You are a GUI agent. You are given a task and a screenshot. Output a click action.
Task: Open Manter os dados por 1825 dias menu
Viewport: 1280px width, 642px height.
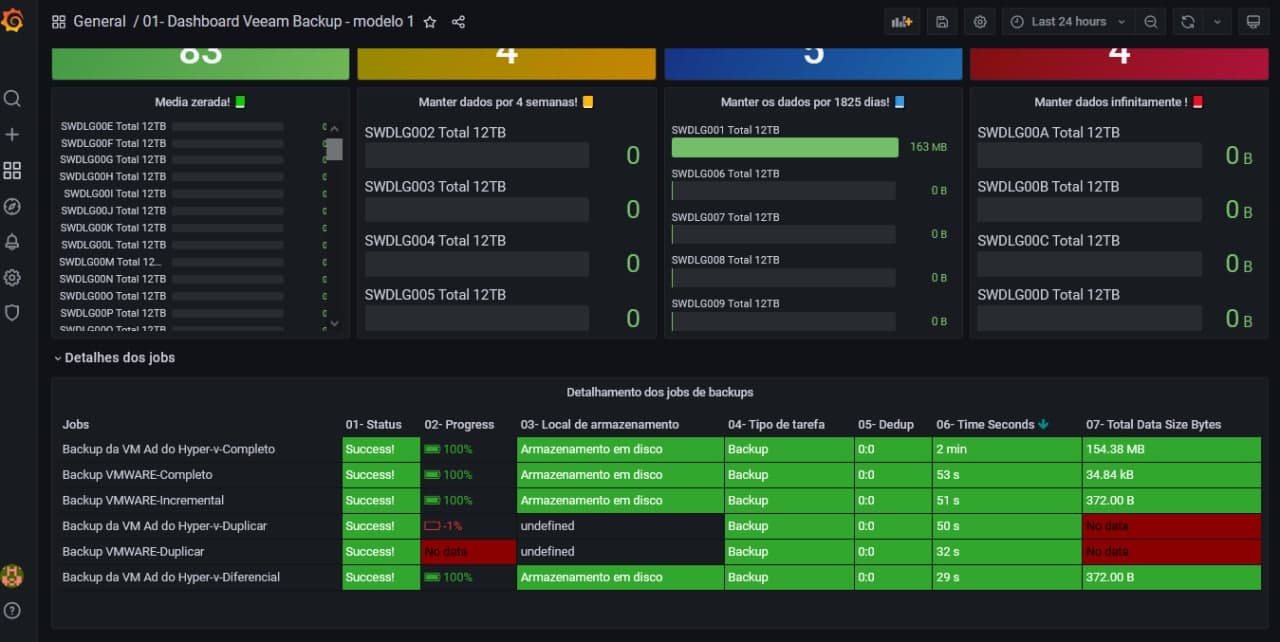tap(812, 102)
